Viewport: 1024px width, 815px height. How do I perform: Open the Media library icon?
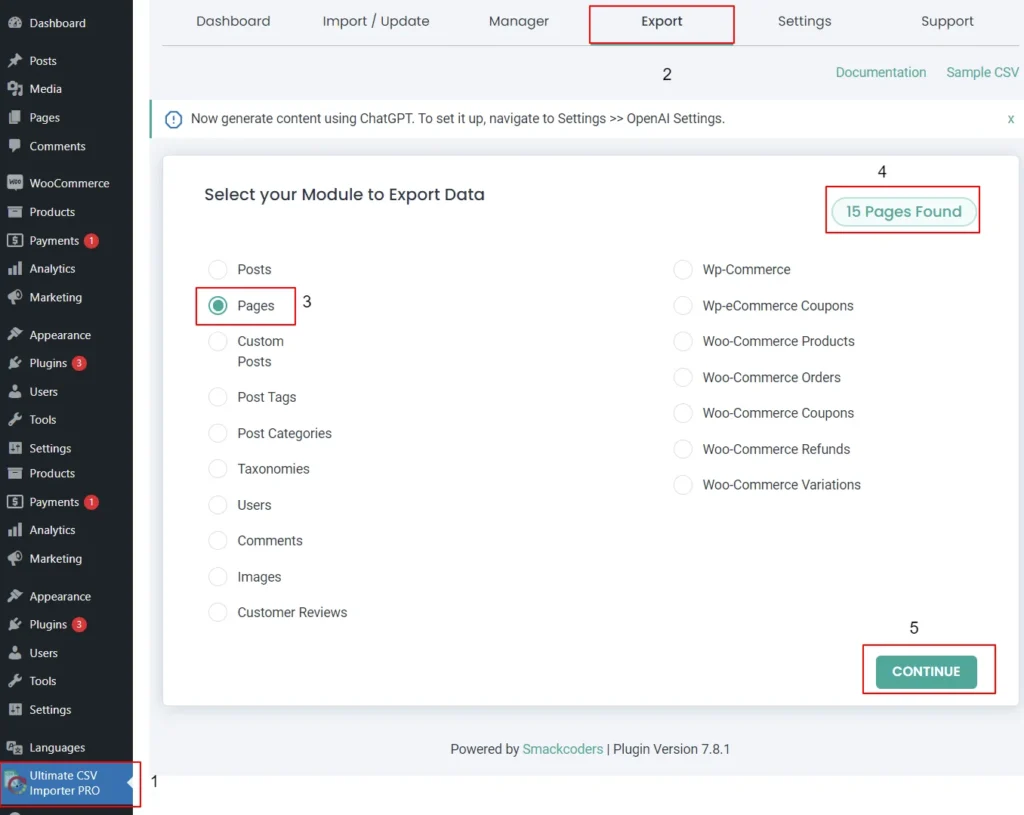coord(15,89)
